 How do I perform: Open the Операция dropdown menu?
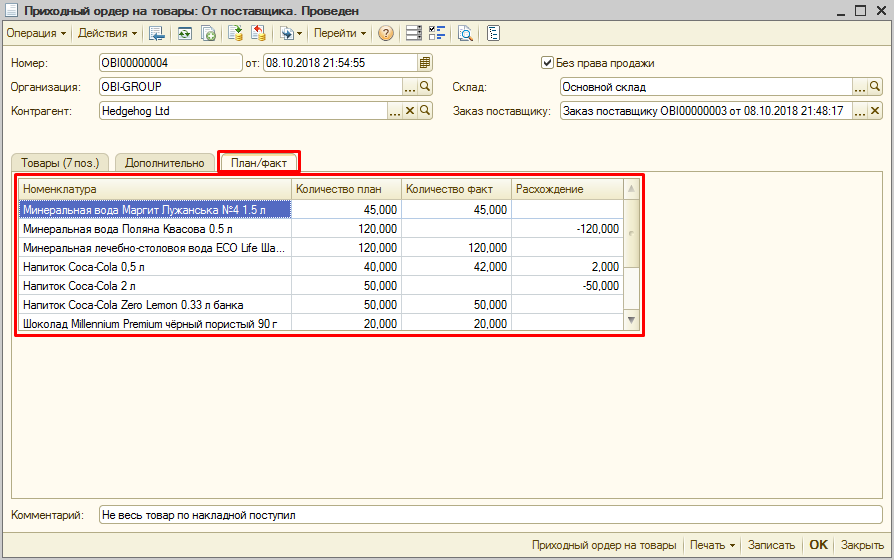36,33
